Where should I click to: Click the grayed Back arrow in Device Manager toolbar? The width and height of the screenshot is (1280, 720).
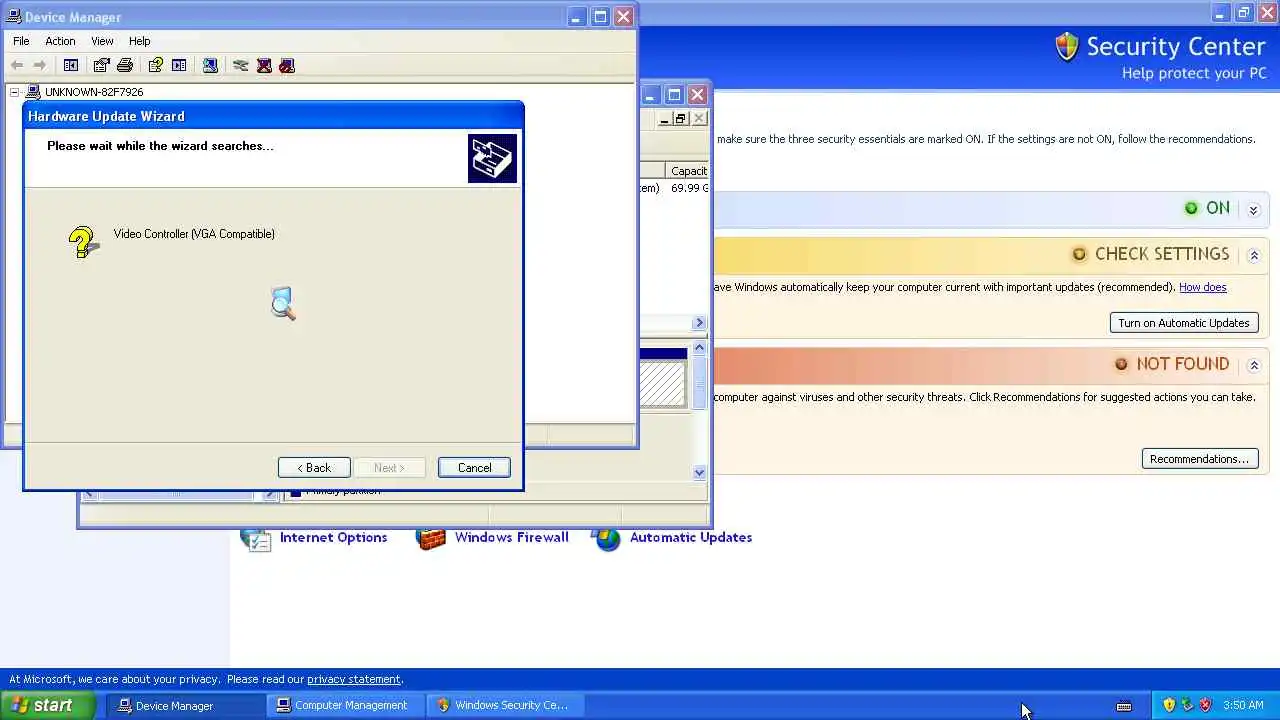(17, 65)
